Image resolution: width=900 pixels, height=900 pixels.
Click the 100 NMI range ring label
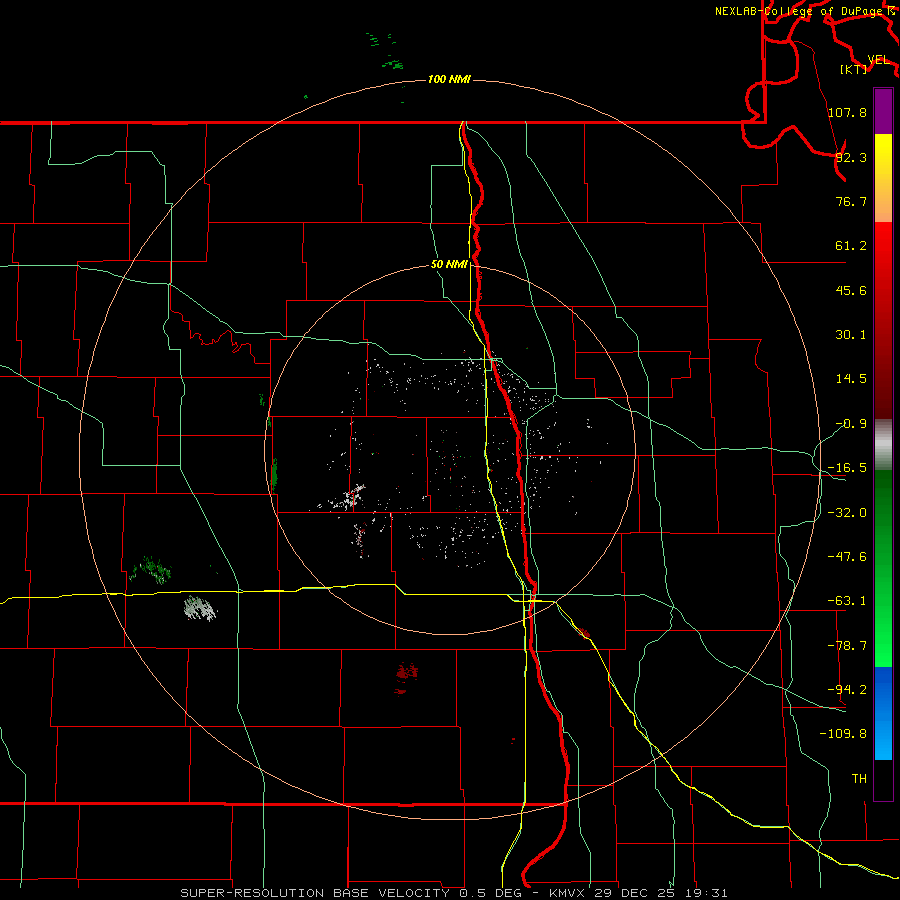(449, 79)
